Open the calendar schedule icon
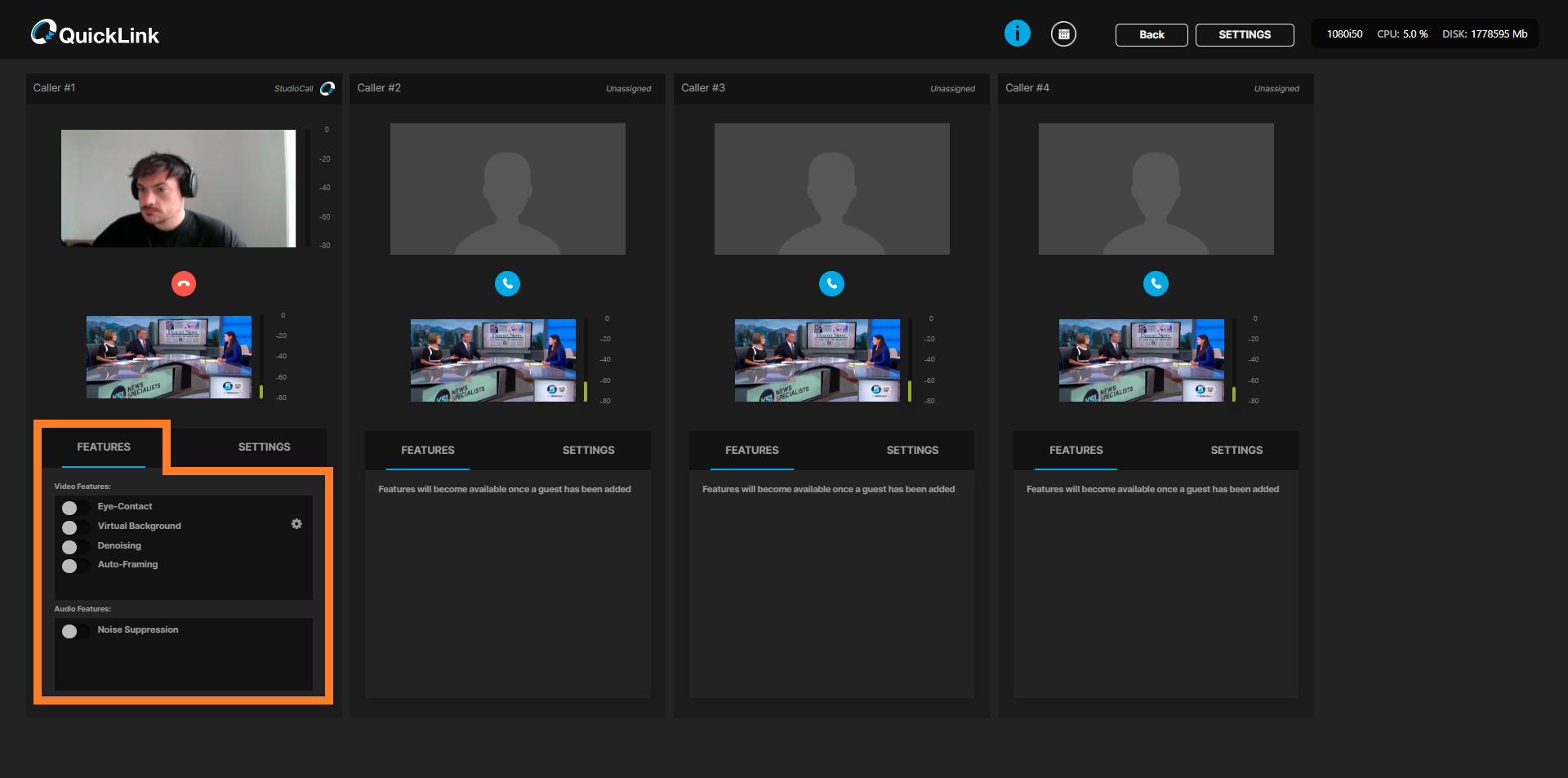The image size is (1568, 778). tap(1063, 34)
